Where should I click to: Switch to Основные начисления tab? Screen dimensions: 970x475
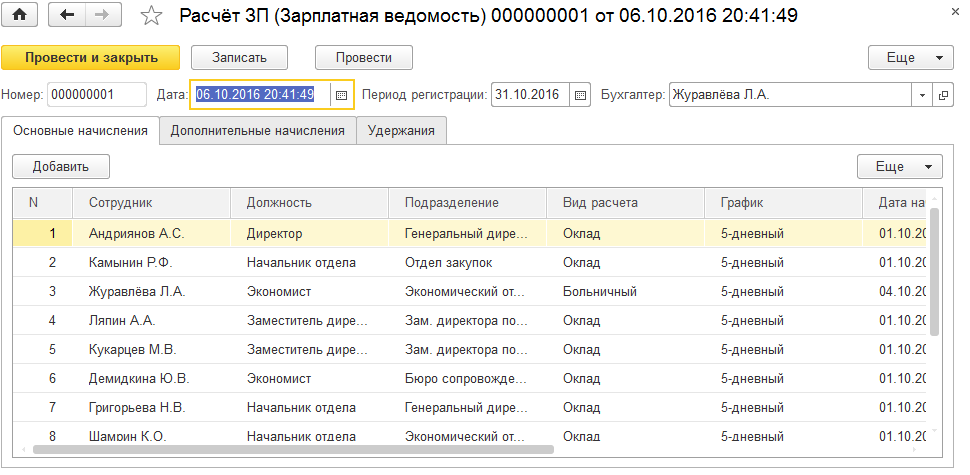point(80,131)
